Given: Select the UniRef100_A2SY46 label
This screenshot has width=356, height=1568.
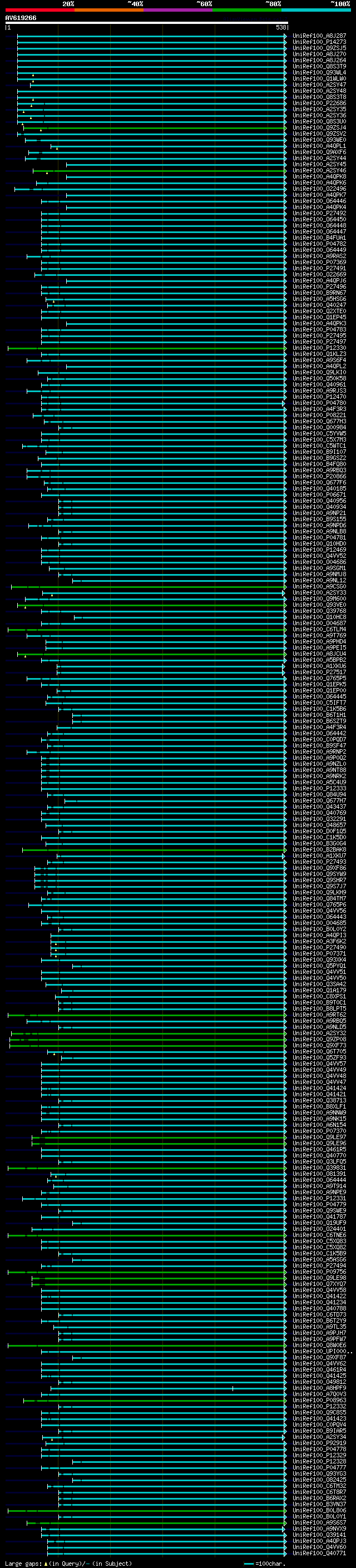Looking at the screenshot, I should 319,170.
